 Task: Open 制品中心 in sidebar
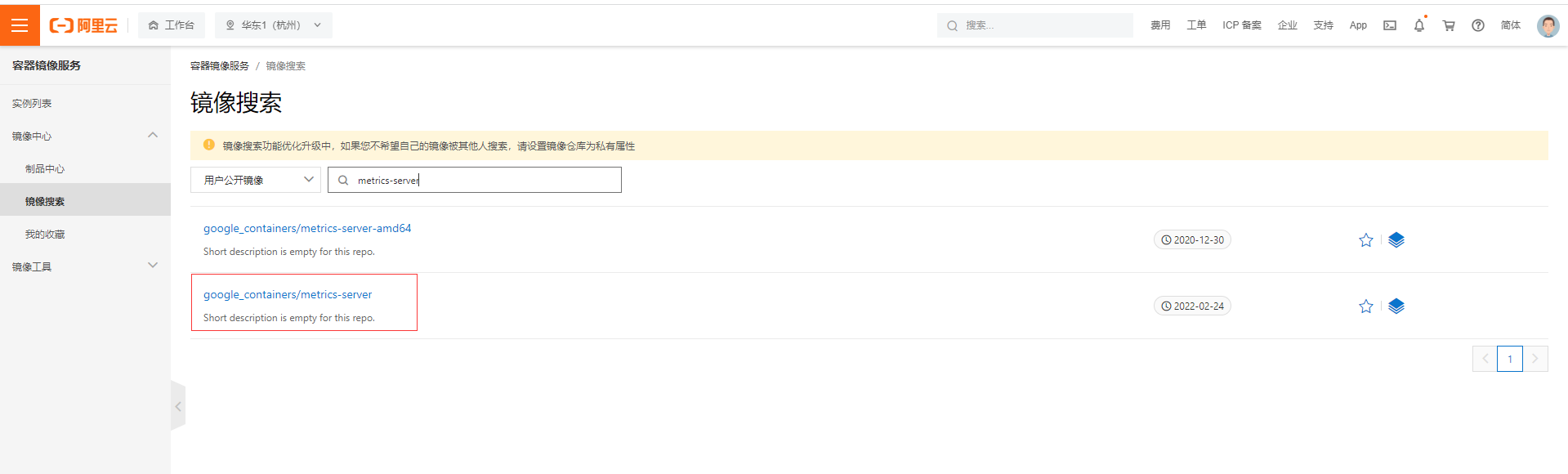[x=45, y=169]
